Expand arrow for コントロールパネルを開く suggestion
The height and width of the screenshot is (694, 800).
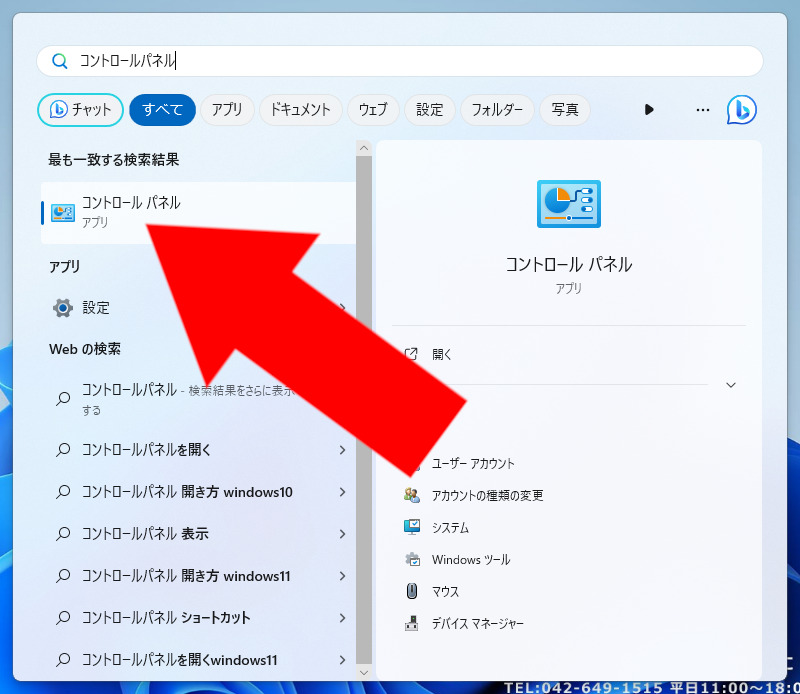pos(342,450)
